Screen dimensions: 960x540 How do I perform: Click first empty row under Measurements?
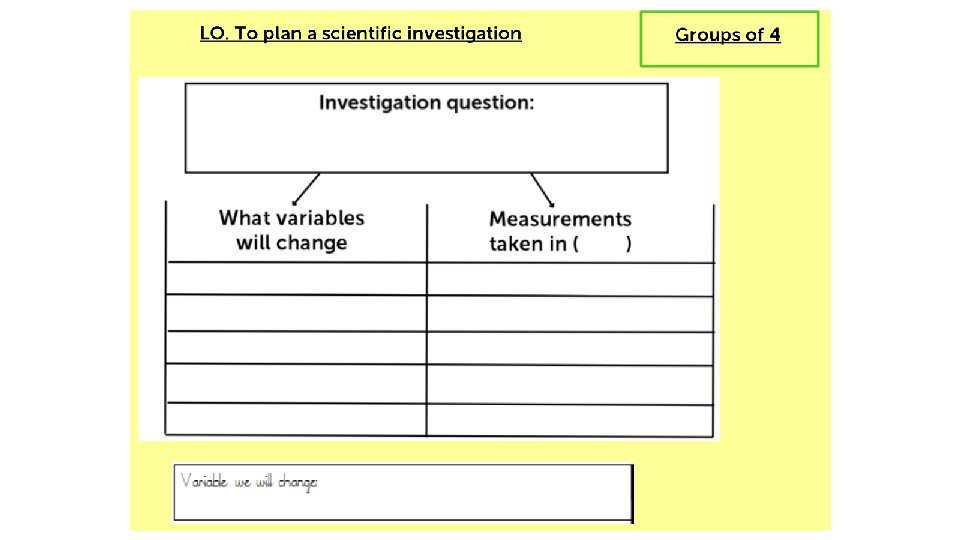click(570, 280)
